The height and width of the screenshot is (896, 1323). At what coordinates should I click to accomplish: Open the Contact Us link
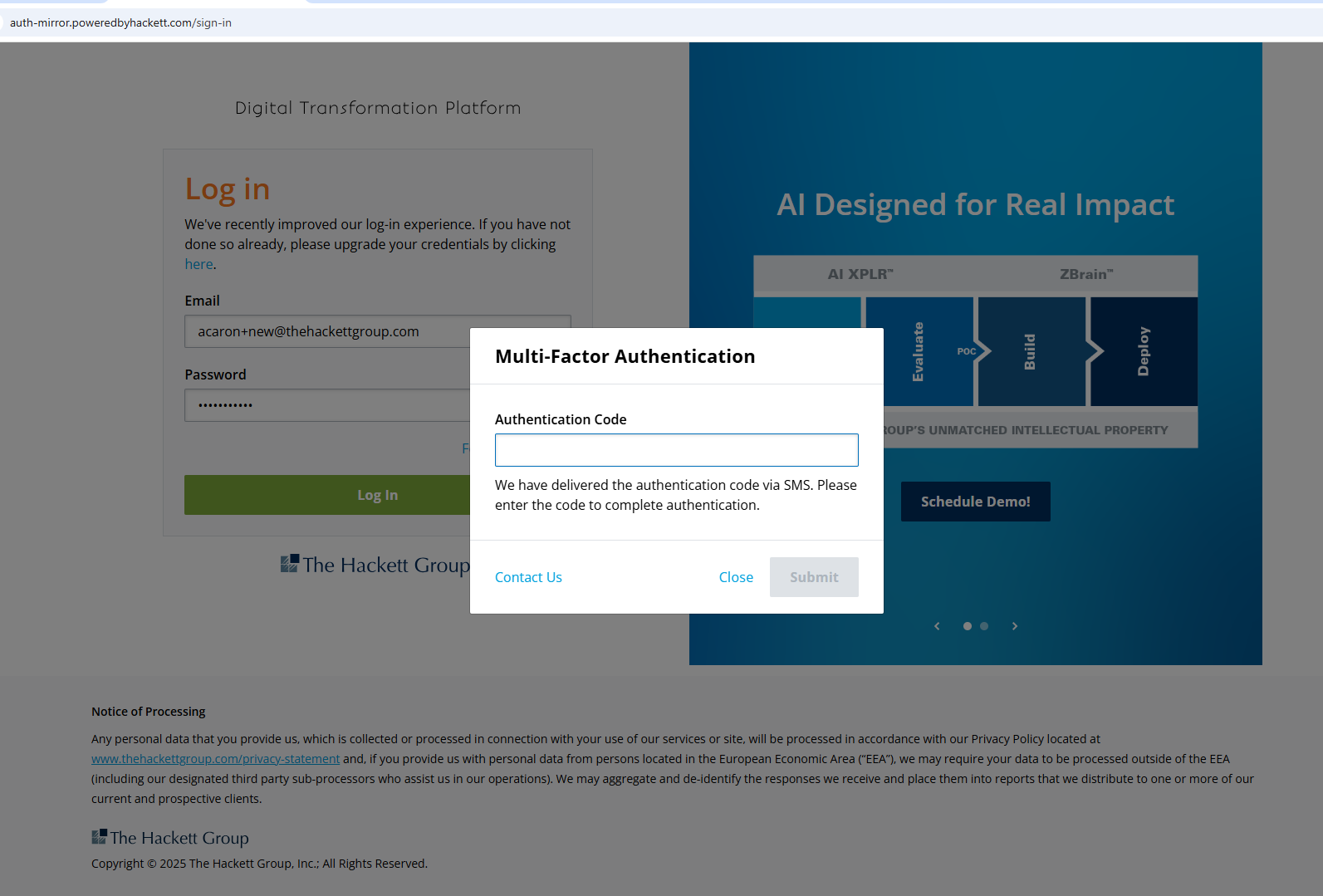(x=528, y=577)
